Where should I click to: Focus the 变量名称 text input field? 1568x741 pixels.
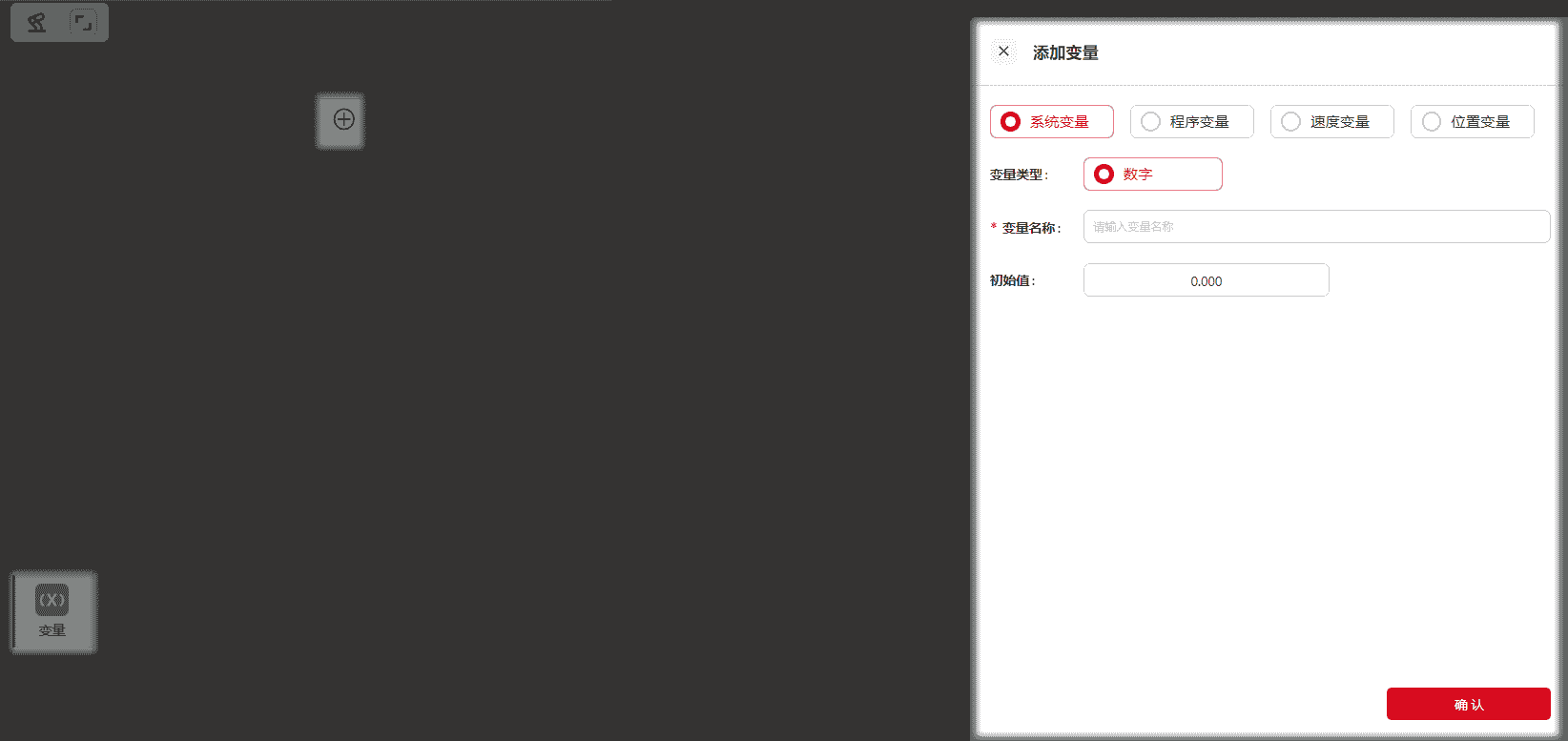click(1316, 227)
